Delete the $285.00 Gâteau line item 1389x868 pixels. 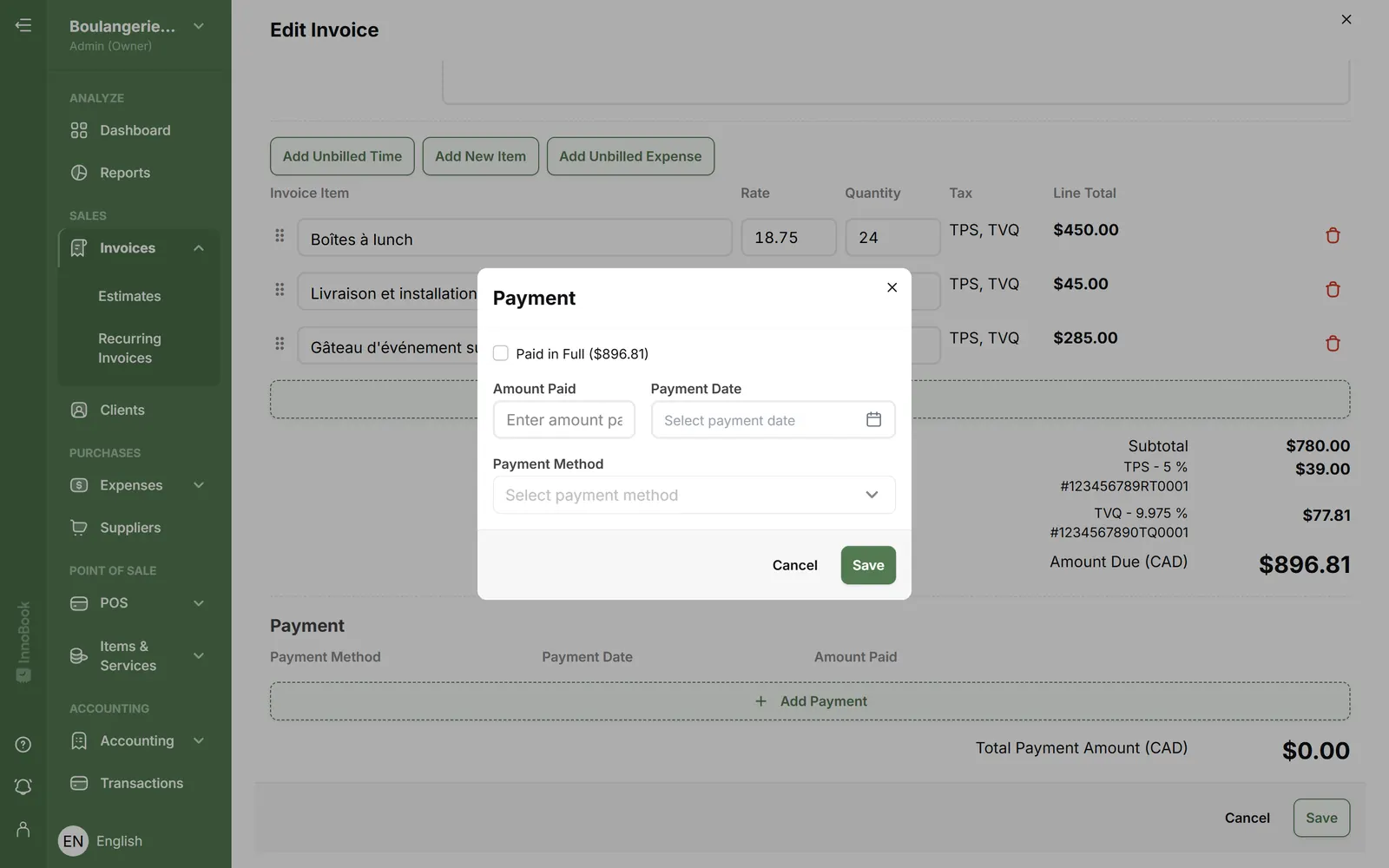point(1333,343)
